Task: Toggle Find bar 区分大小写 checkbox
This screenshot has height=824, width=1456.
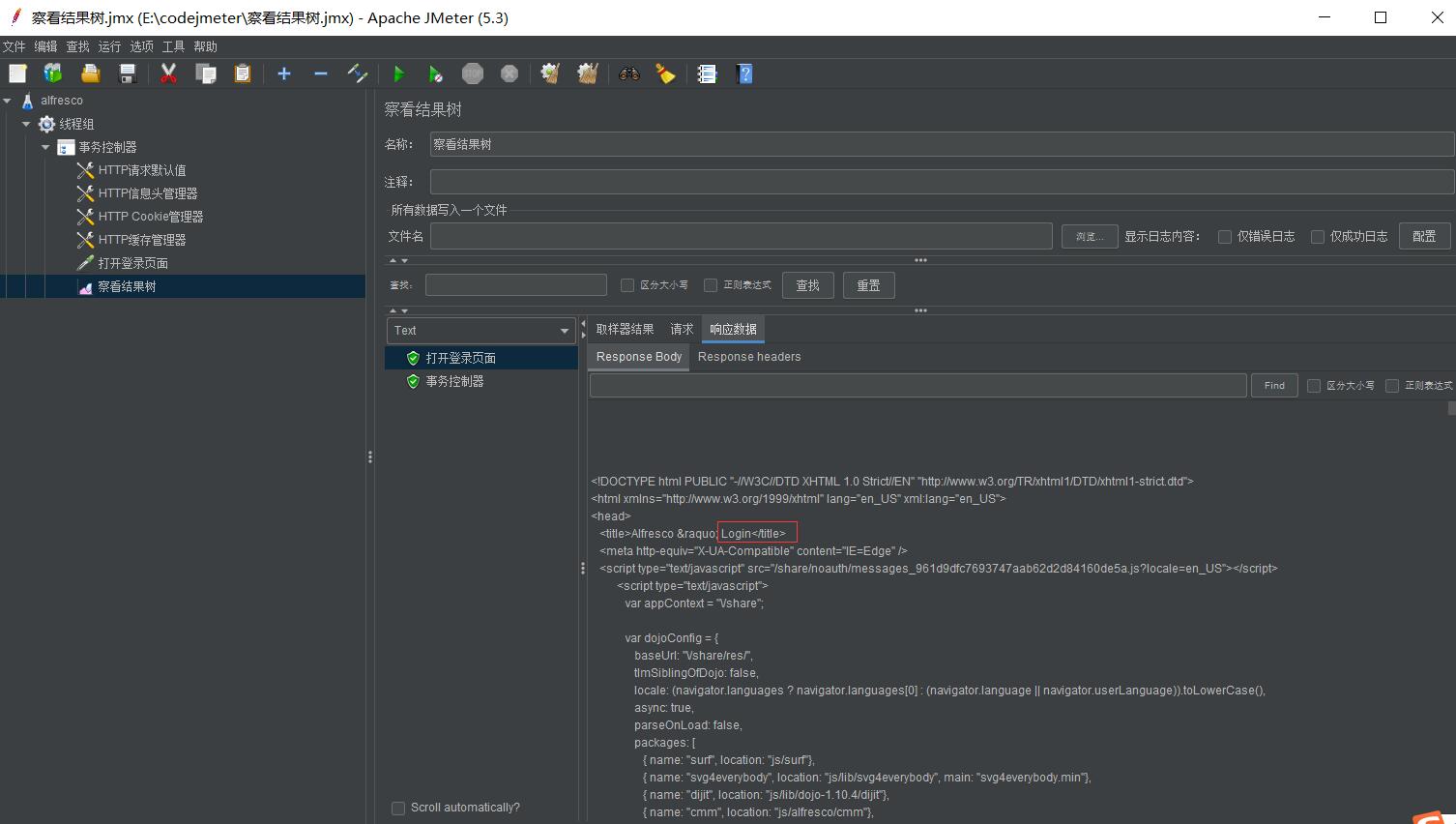Action: point(1314,386)
